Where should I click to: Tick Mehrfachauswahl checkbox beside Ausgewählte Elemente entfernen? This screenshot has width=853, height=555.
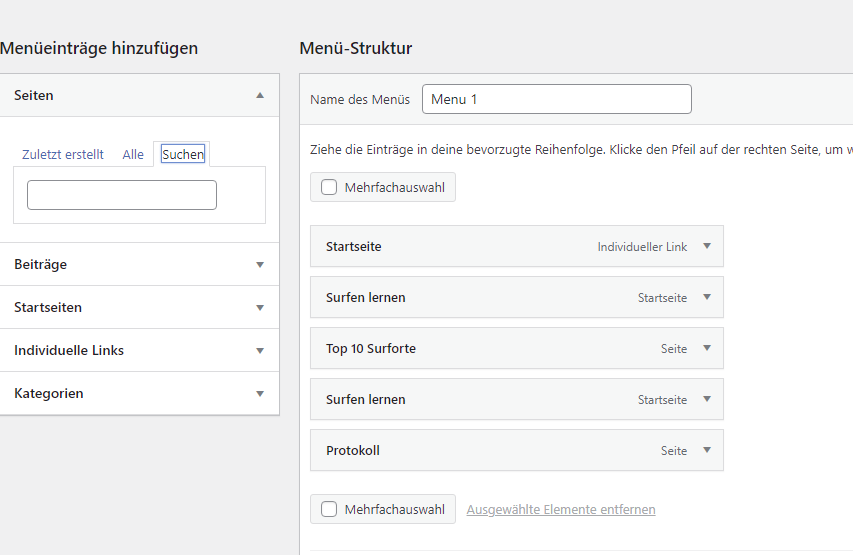coord(329,510)
